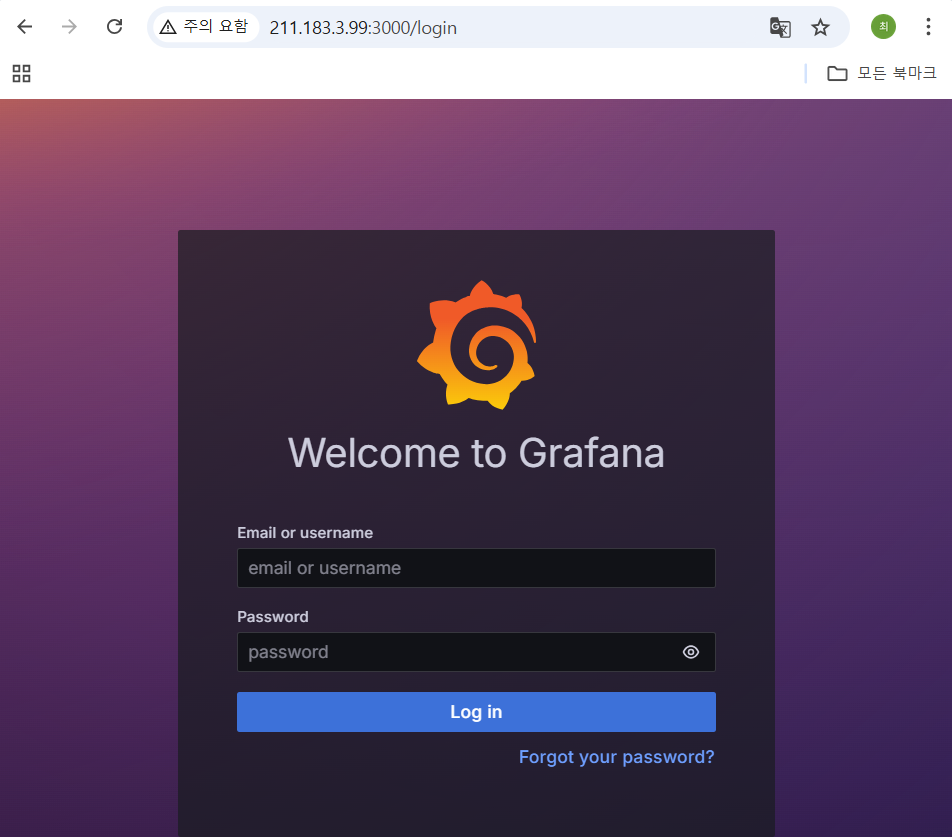The height and width of the screenshot is (837, 952).
Task: Click the Welcome to Grafana heading
Action: coord(477,453)
